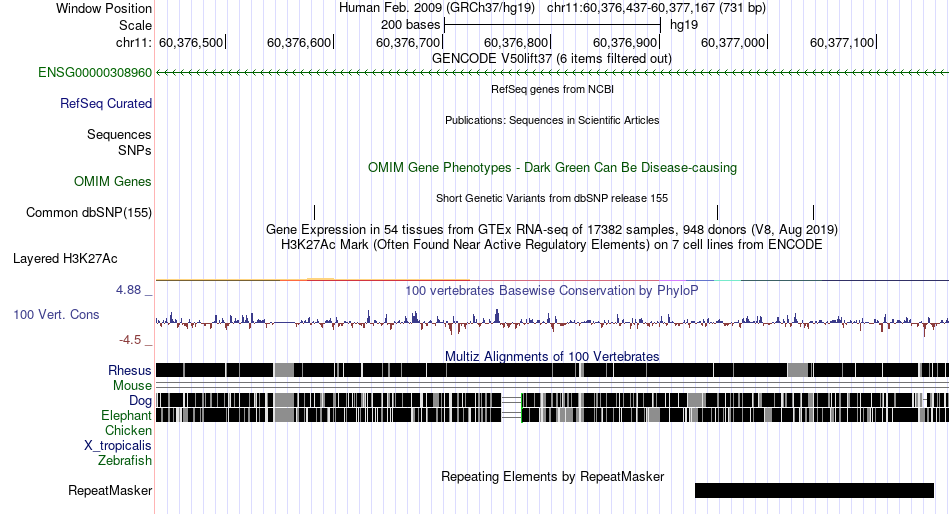The height and width of the screenshot is (514, 950).
Task: Click the RepeatMasker track label
Action: click(110, 490)
